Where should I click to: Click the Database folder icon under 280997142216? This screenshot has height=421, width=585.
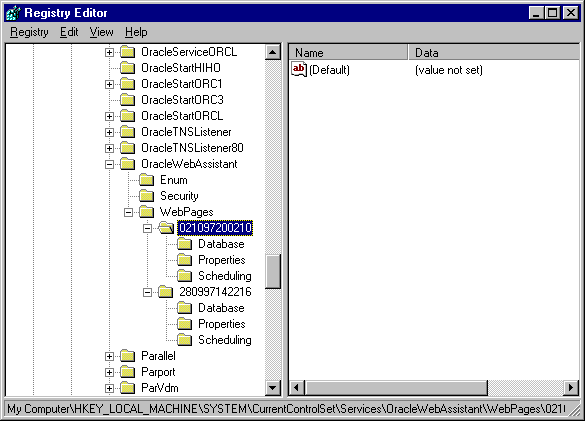(x=185, y=308)
